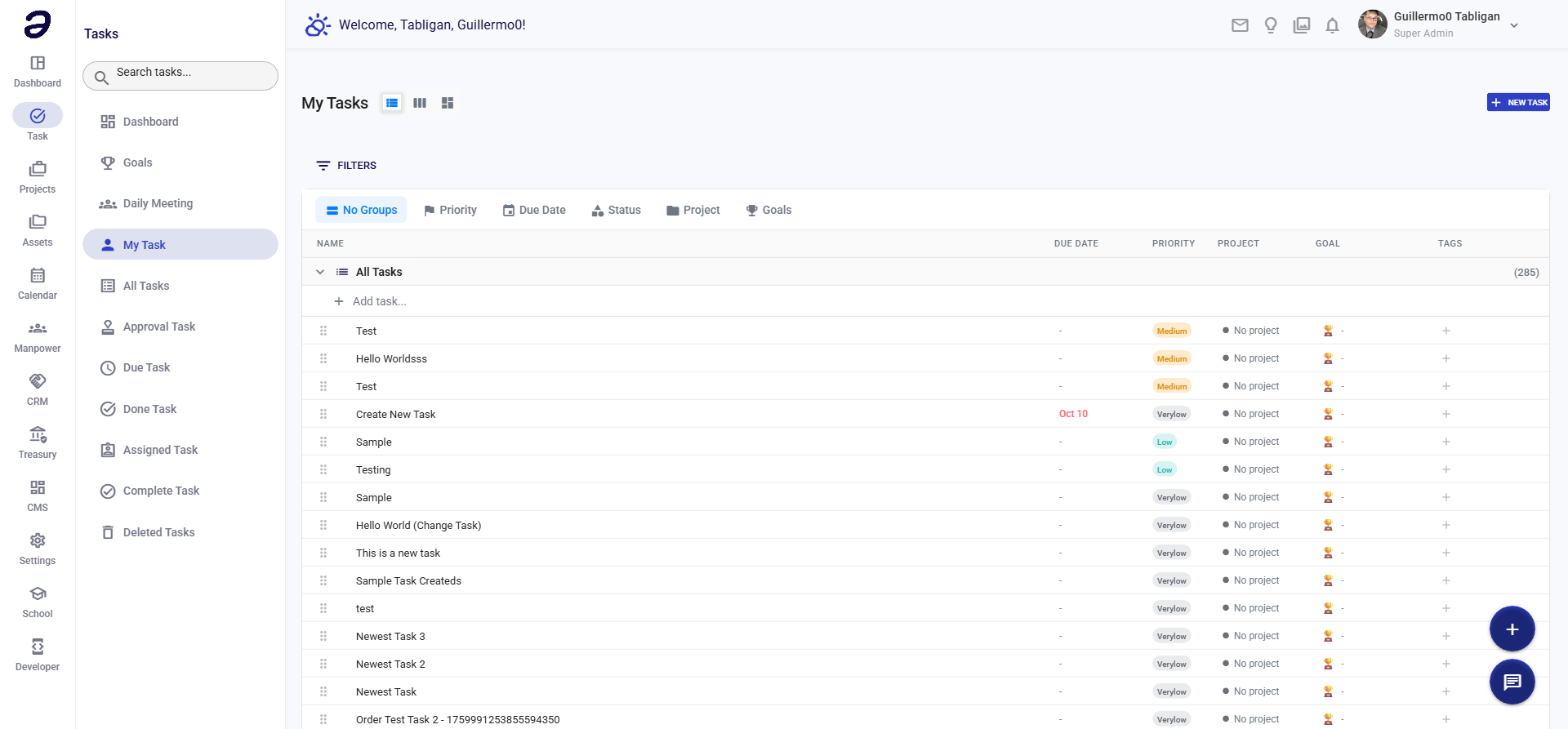Group tasks by No Groups
The width and height of the screenshot is (1568, 729).
click(361, 210)
